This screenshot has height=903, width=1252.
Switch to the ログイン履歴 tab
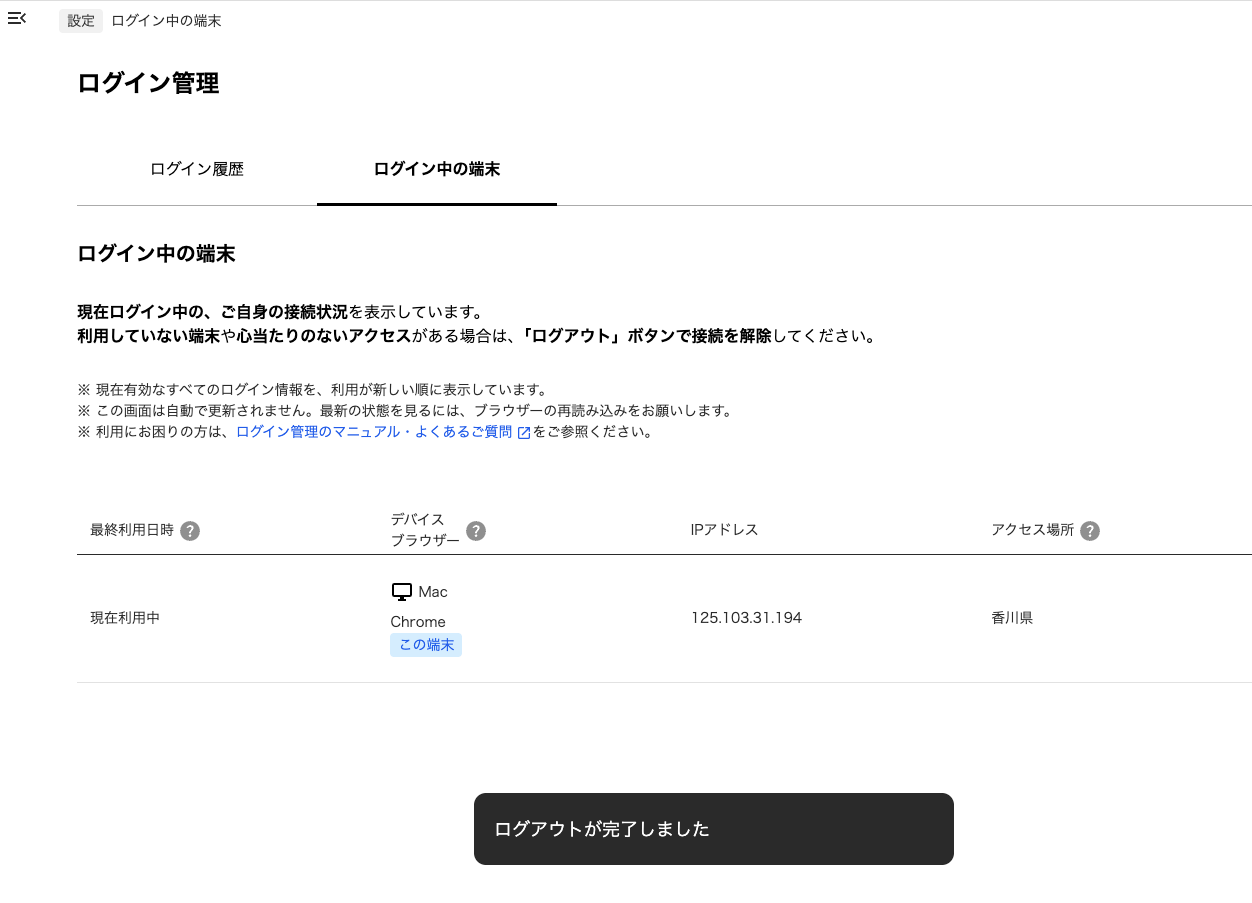(196, 169)
